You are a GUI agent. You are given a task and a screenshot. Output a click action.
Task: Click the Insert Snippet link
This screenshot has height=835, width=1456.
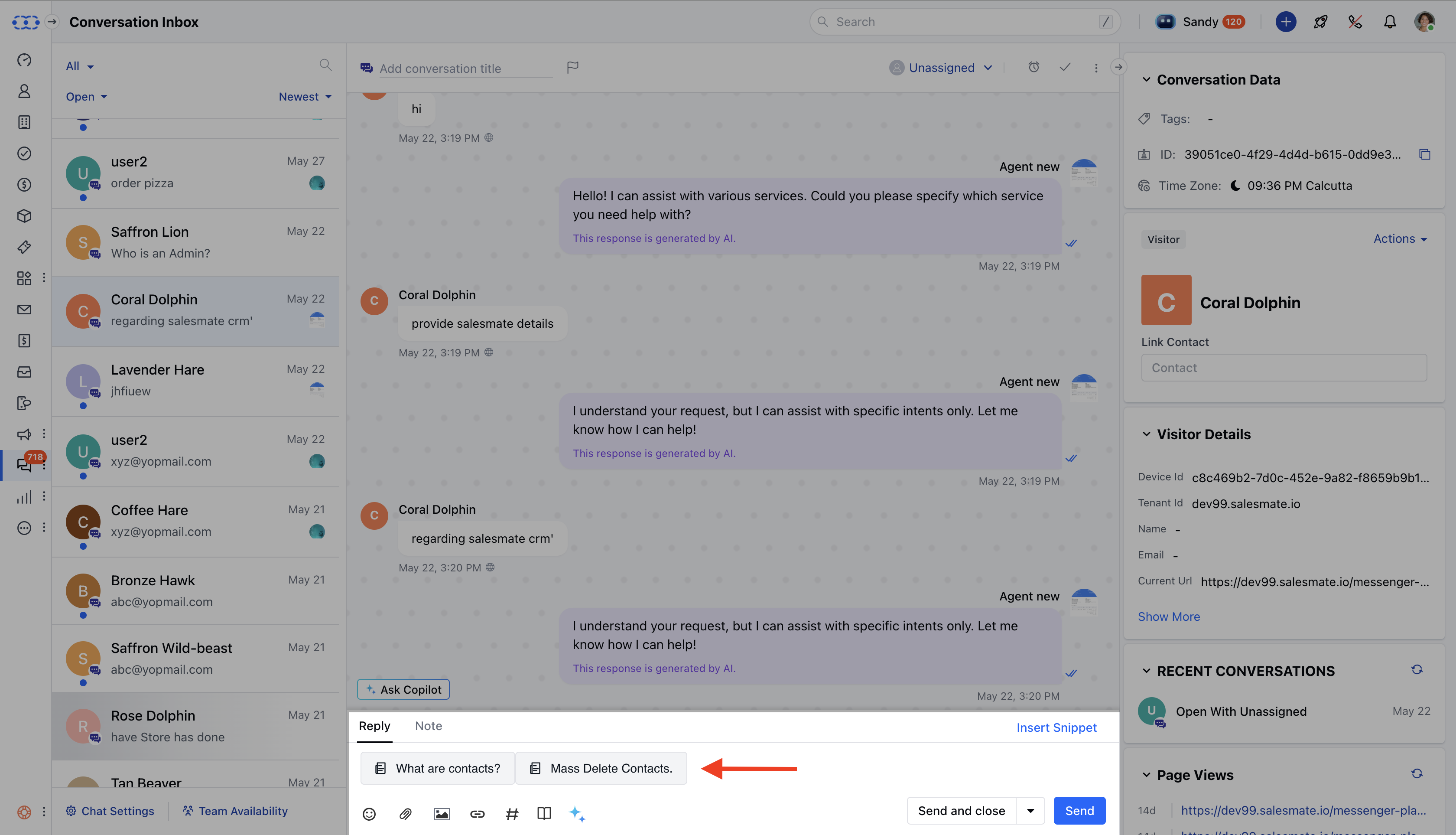pos(1056,728)
